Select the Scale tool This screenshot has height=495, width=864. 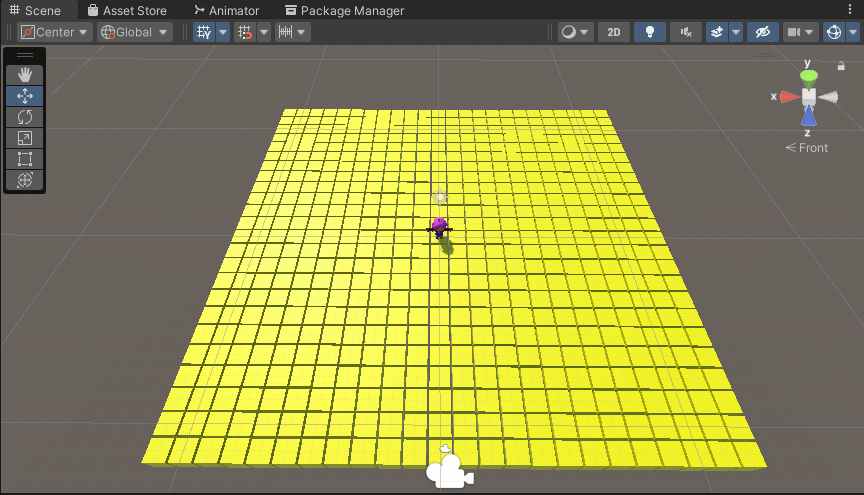(25, 138)
